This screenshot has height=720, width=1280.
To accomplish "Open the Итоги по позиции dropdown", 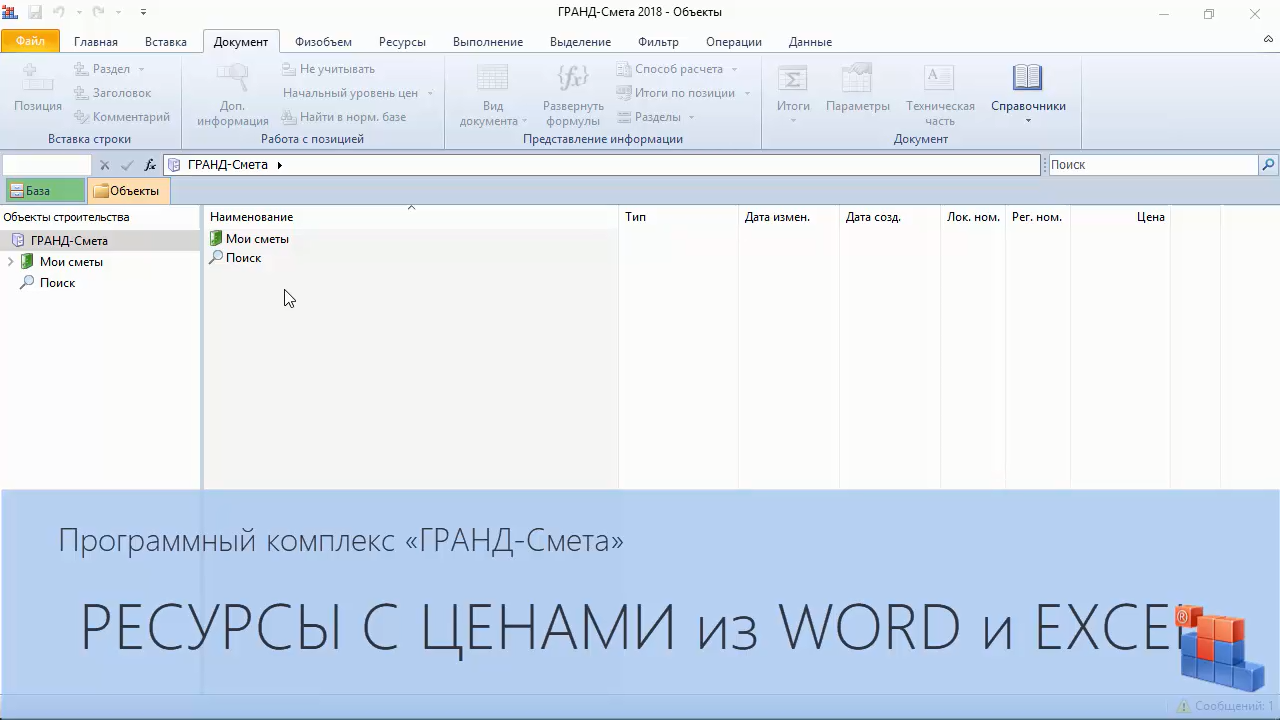I will click(747, 93).
